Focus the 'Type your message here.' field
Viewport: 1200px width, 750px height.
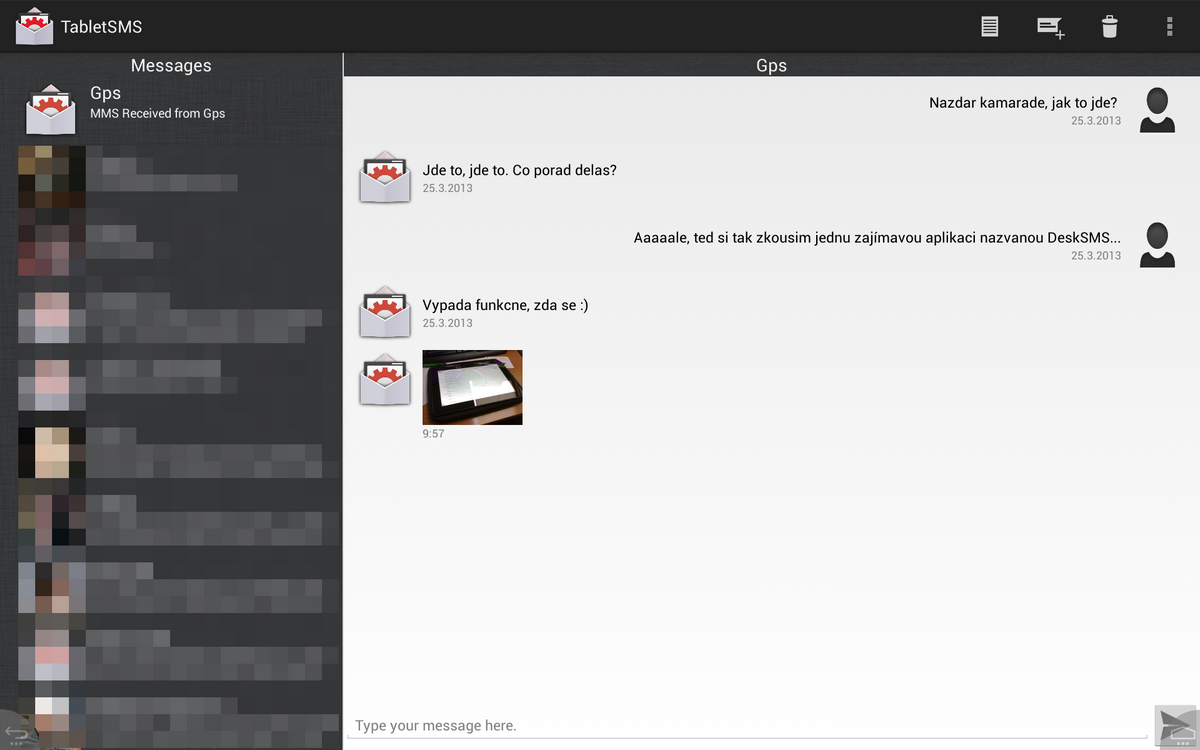coord(747,725)
